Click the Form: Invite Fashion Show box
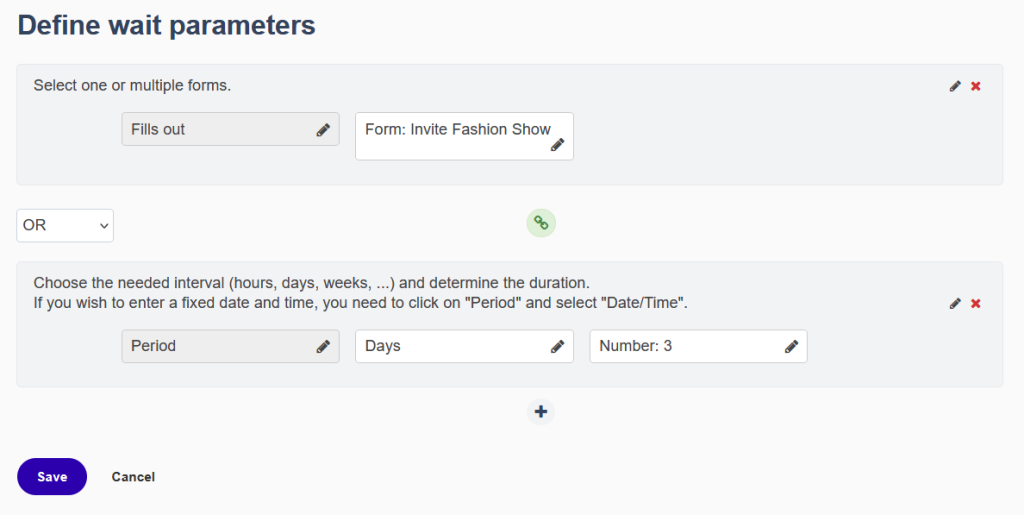This screenshot has height=515, width=1024. (464, 136)
